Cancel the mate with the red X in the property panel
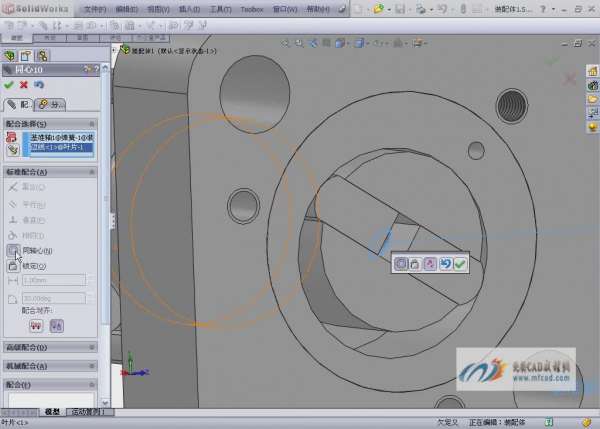Image resolution: width=600 pixels, height=429 pixels. point(24,85)
